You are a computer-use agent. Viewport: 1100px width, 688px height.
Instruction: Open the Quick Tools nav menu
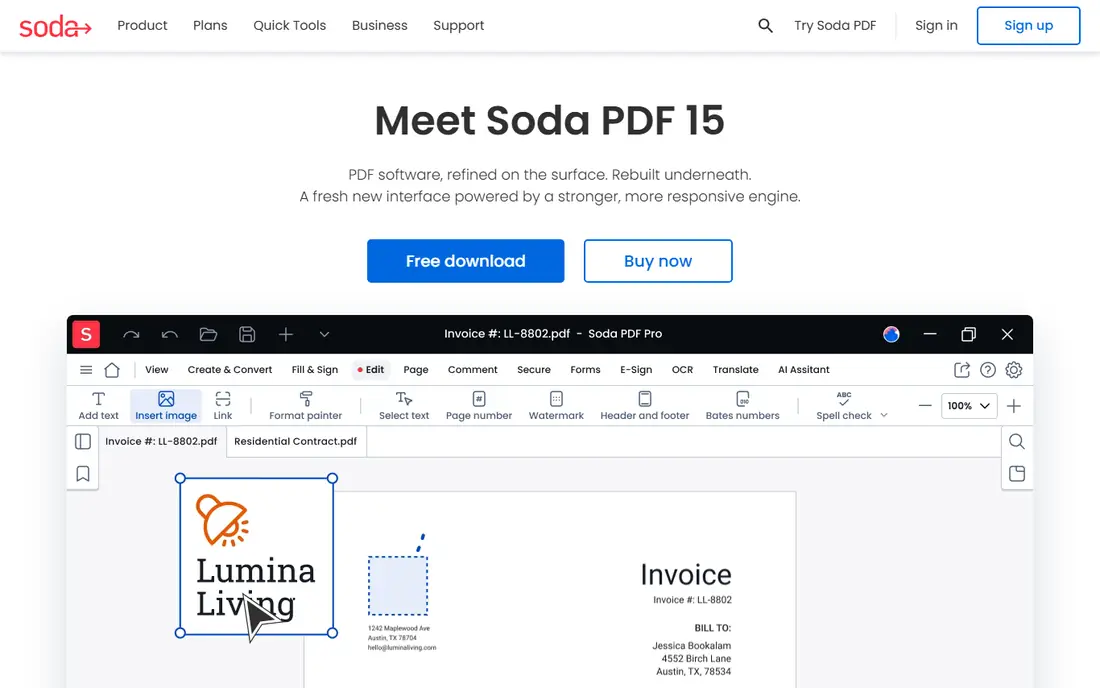coord(290,26)
